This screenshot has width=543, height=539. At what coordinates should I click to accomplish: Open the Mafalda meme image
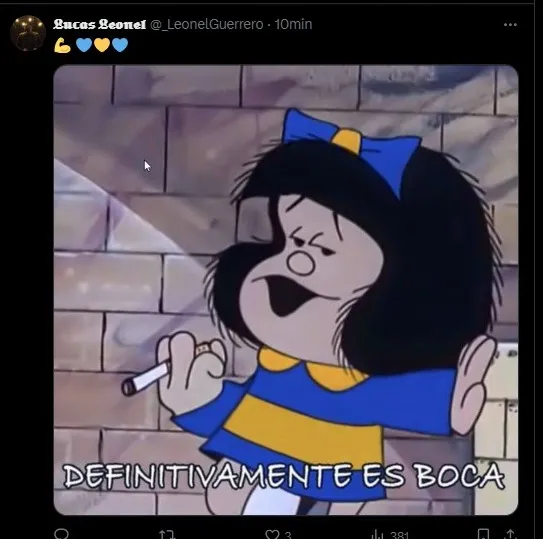click(x=286, y=290)
